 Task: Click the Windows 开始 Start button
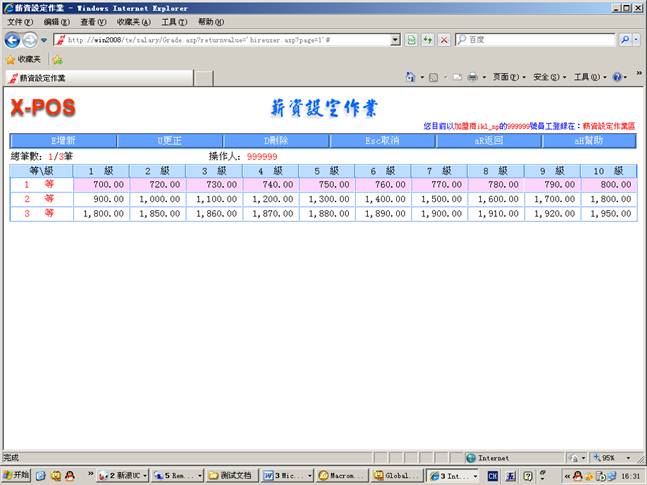tap(17, 476)
